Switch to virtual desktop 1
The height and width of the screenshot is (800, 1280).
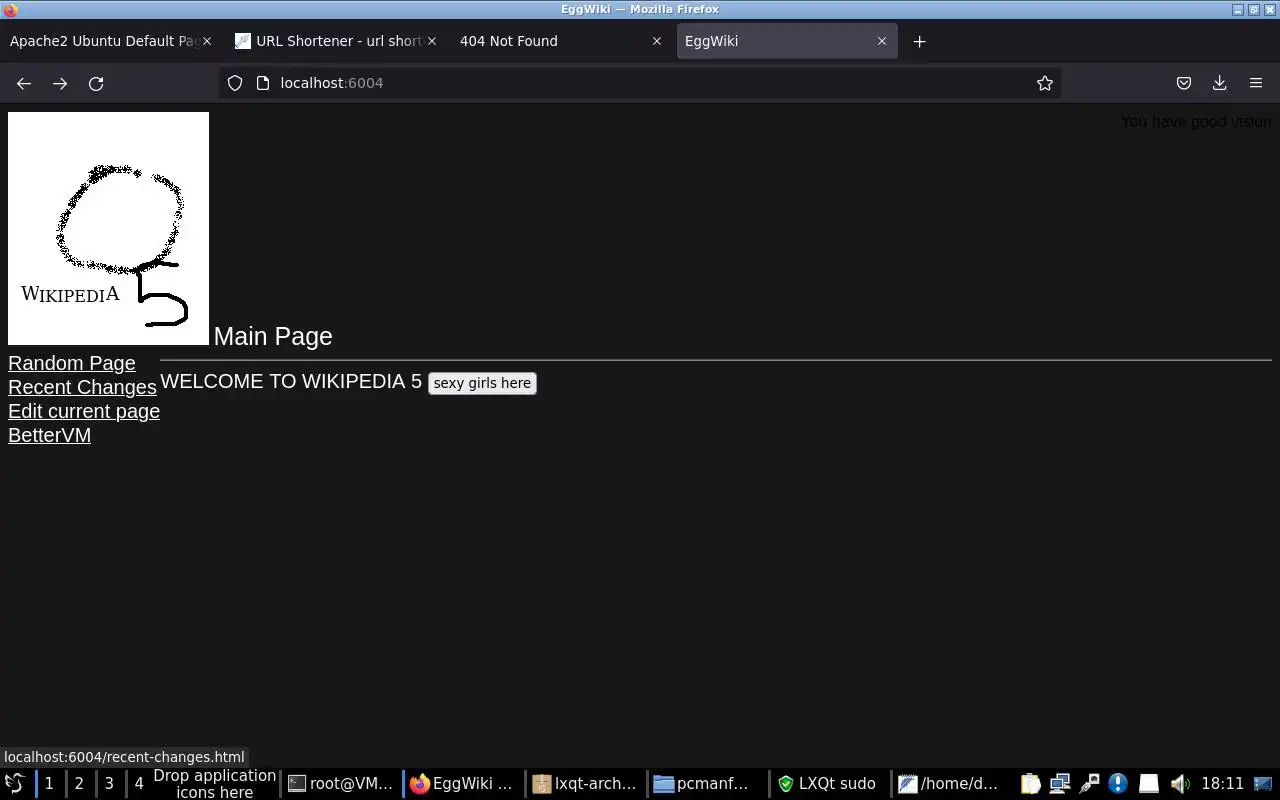pyautogui.click(x=49, y=783)
